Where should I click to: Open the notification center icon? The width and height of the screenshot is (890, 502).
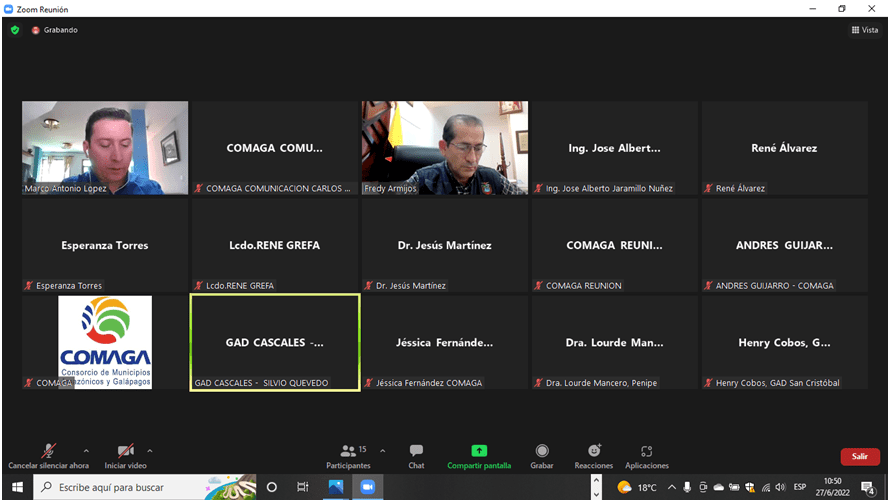pyautogui.click(x=867, y=487)
